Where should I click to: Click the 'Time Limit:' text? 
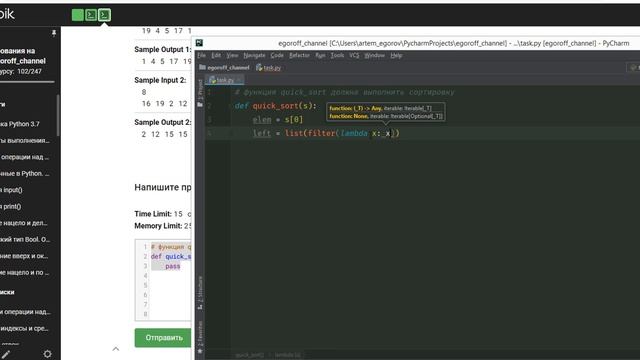153,214
